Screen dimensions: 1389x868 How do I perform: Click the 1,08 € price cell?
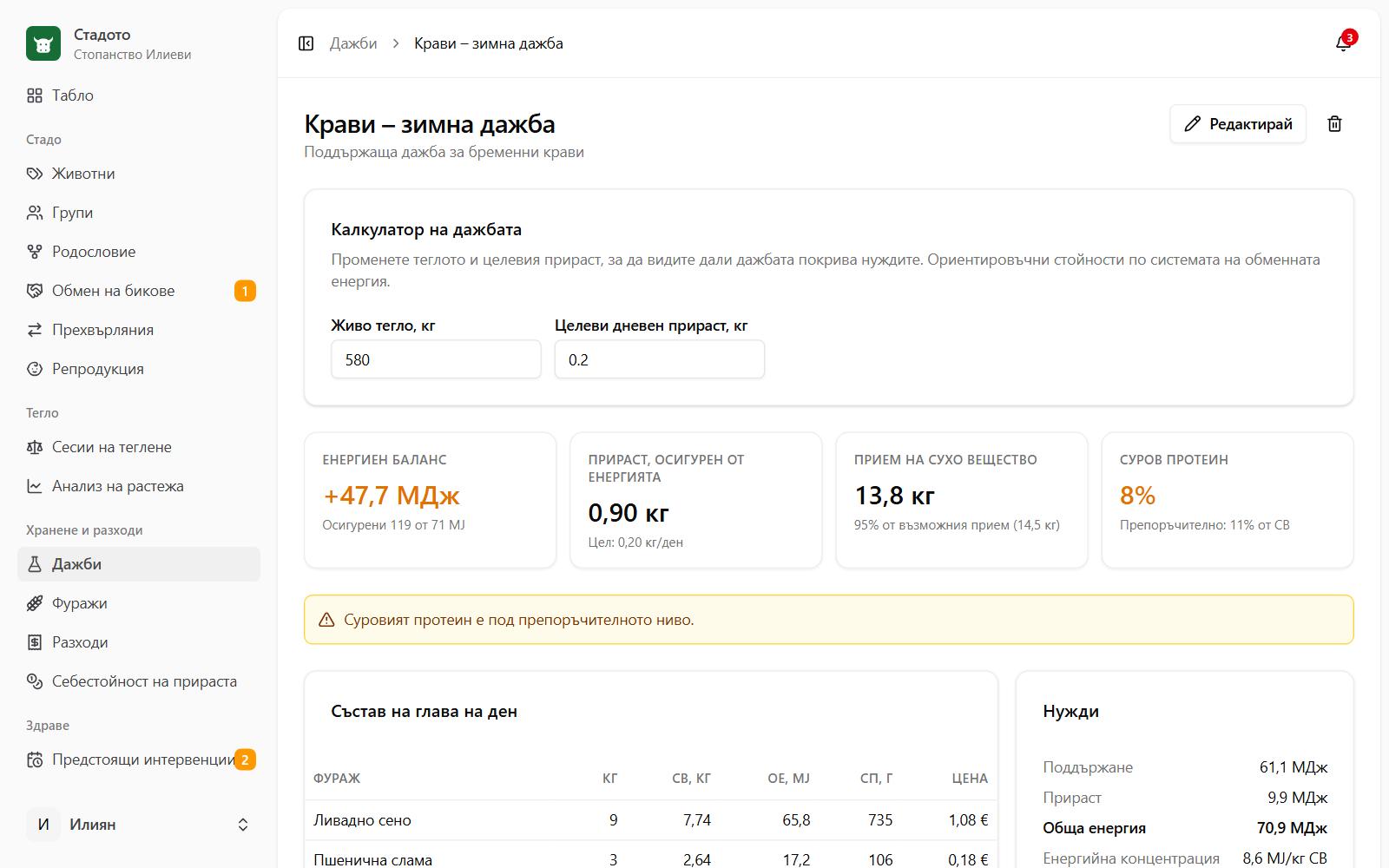[x=968, y=820]
